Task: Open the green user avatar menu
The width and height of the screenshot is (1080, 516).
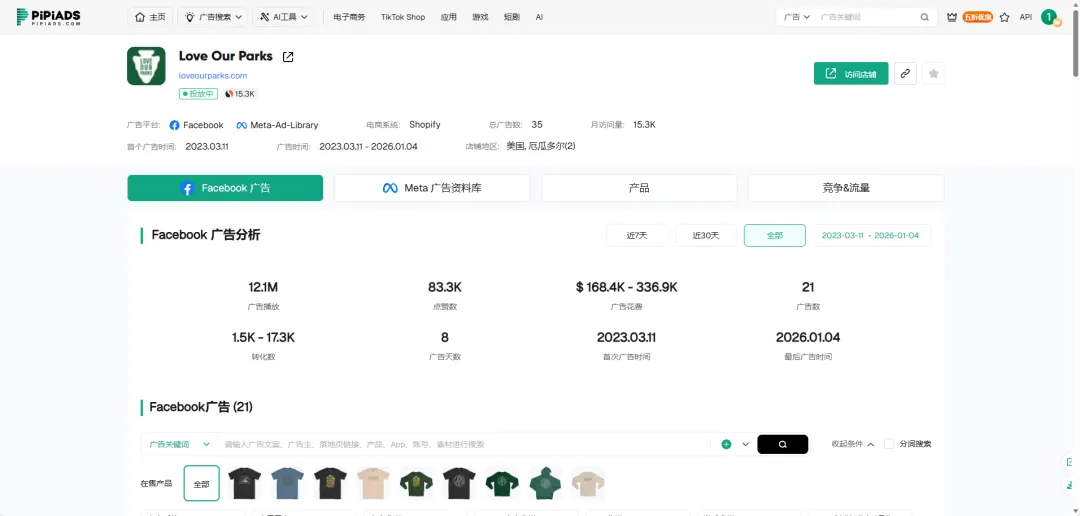Action: coord(1049,17)
